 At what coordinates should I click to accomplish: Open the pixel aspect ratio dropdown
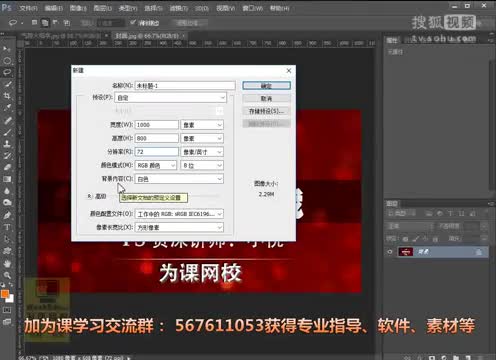pos(179,228)
